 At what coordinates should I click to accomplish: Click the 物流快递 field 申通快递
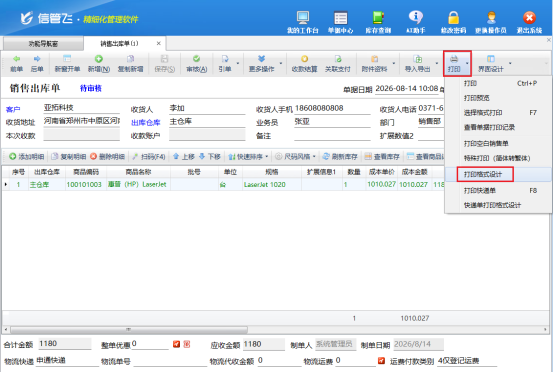[67, 360]
